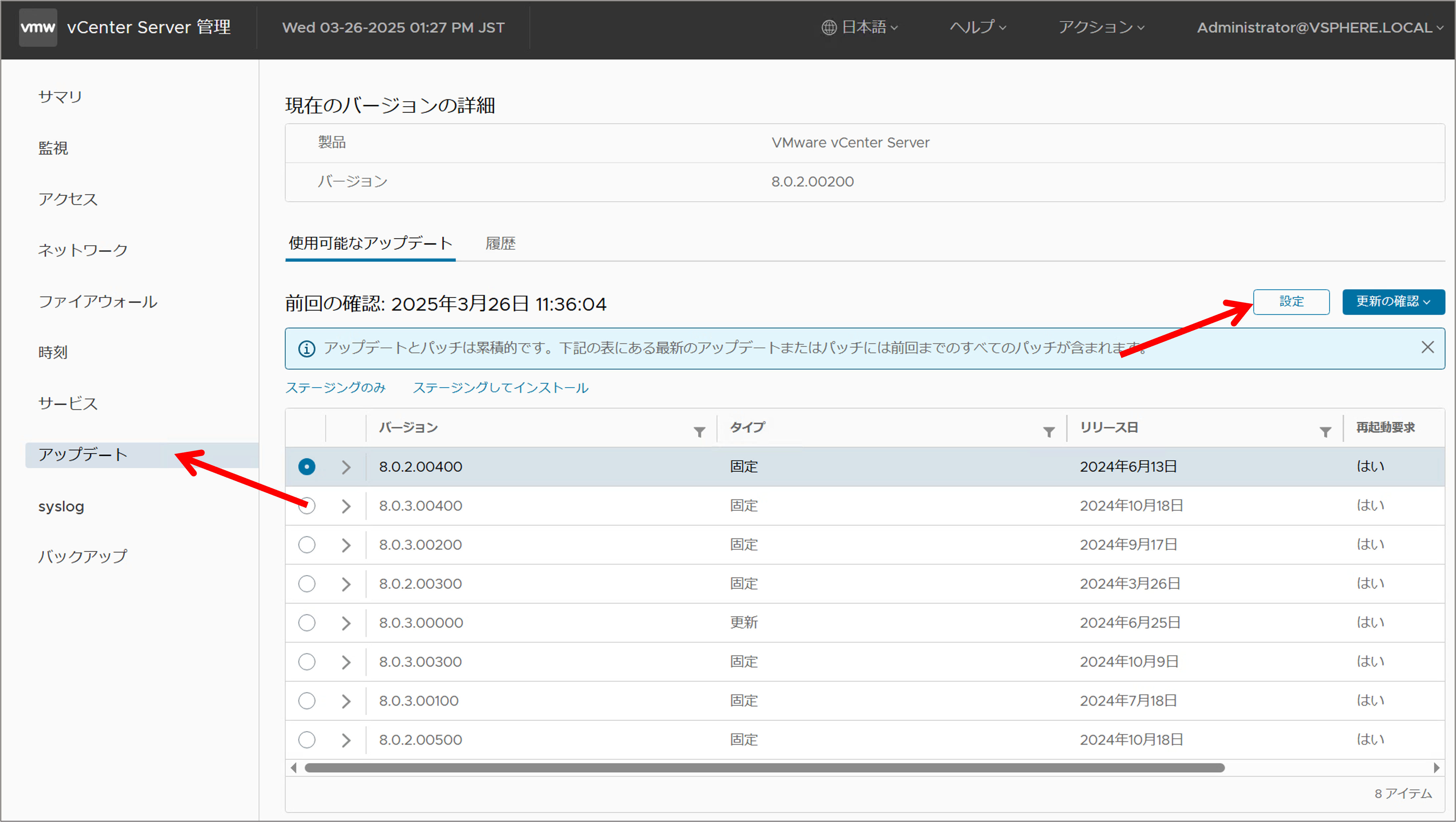The width and height of the screenshot is (1456, 822).
Task: Expand details for version 8.0.3.00200
Action: pos(346,545)
